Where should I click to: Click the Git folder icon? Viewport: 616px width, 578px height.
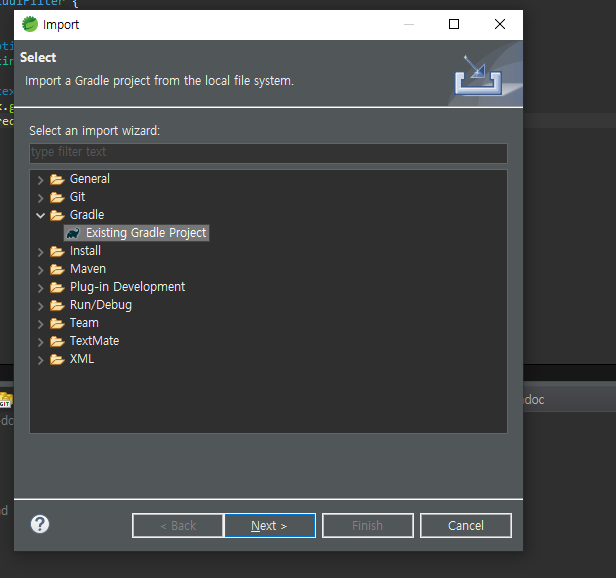[57, 197]
